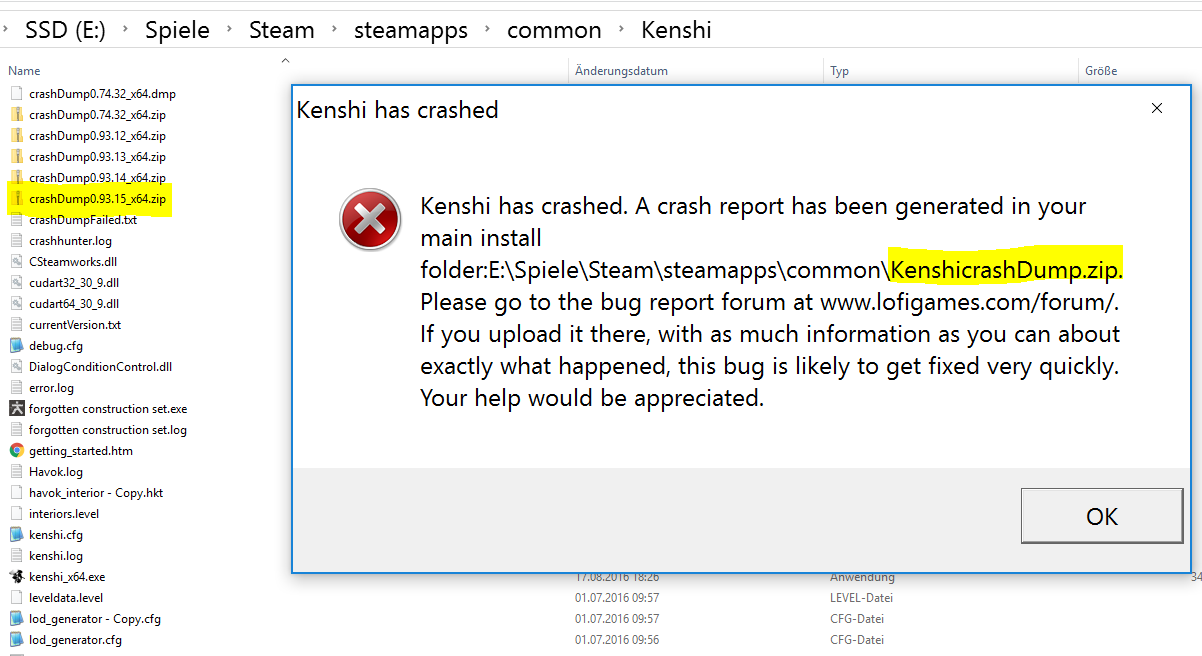Sort by Größe column header

coord(1101,71)
